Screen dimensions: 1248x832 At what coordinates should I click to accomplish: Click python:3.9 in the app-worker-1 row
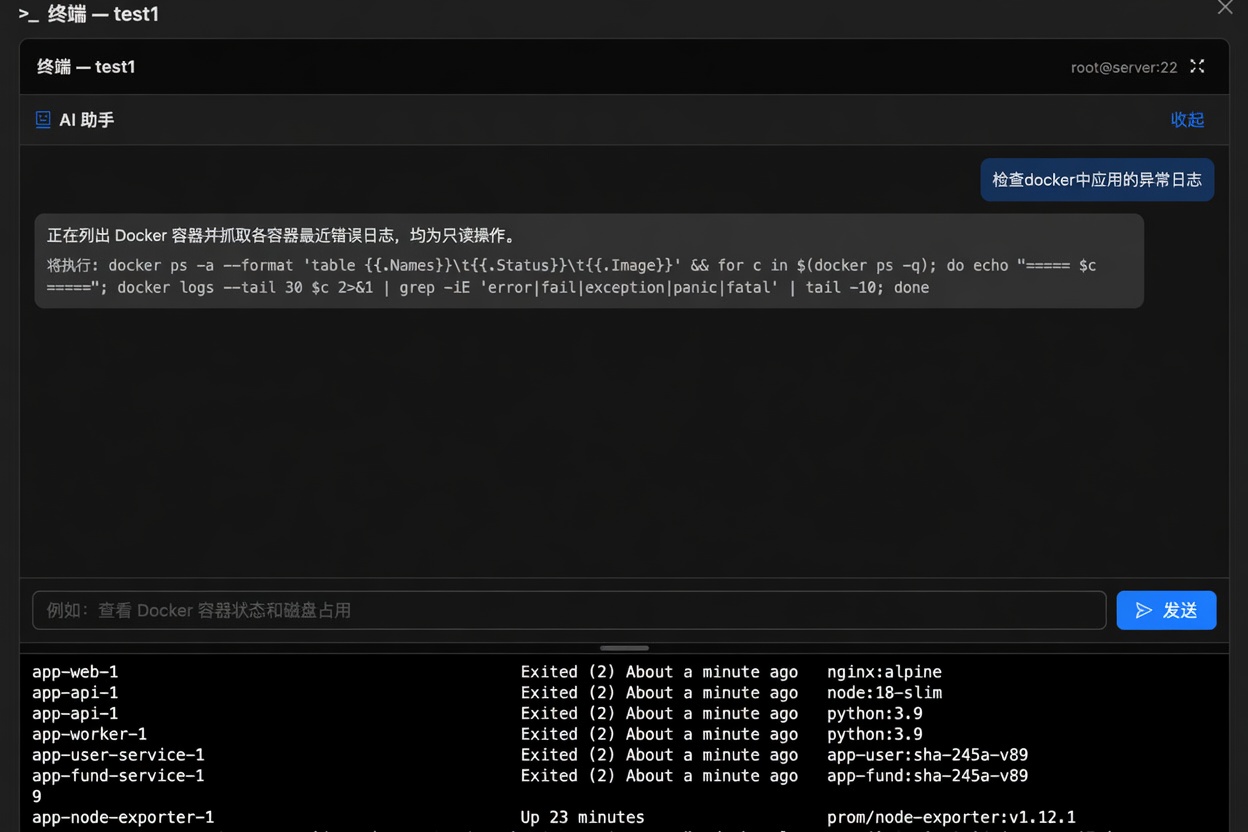click(x=875, y=734)
